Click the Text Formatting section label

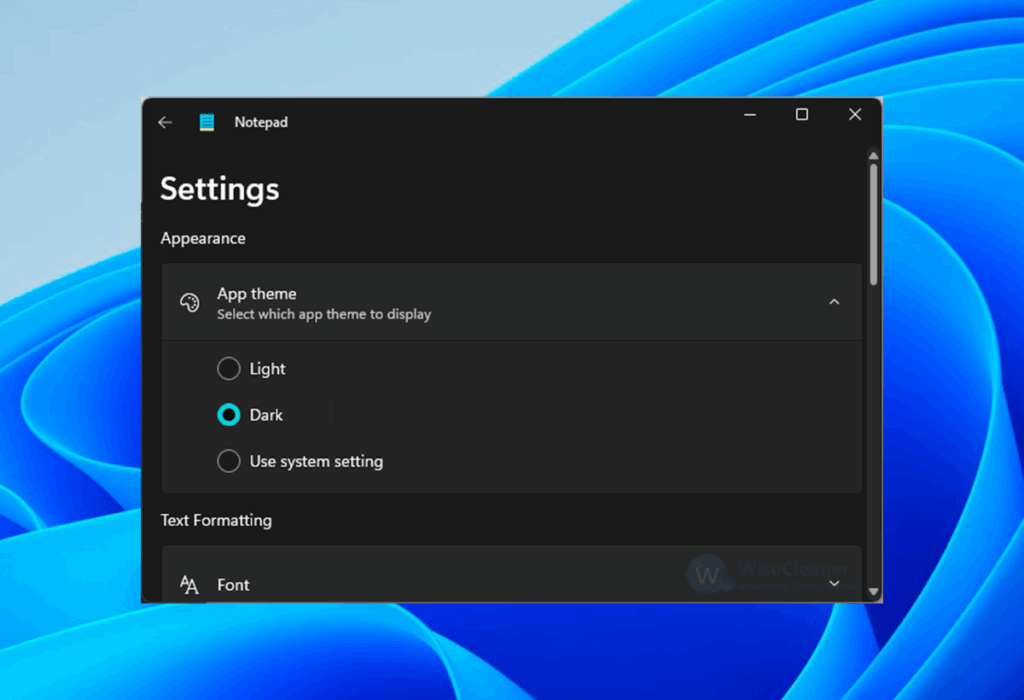[x=216, y=520]
